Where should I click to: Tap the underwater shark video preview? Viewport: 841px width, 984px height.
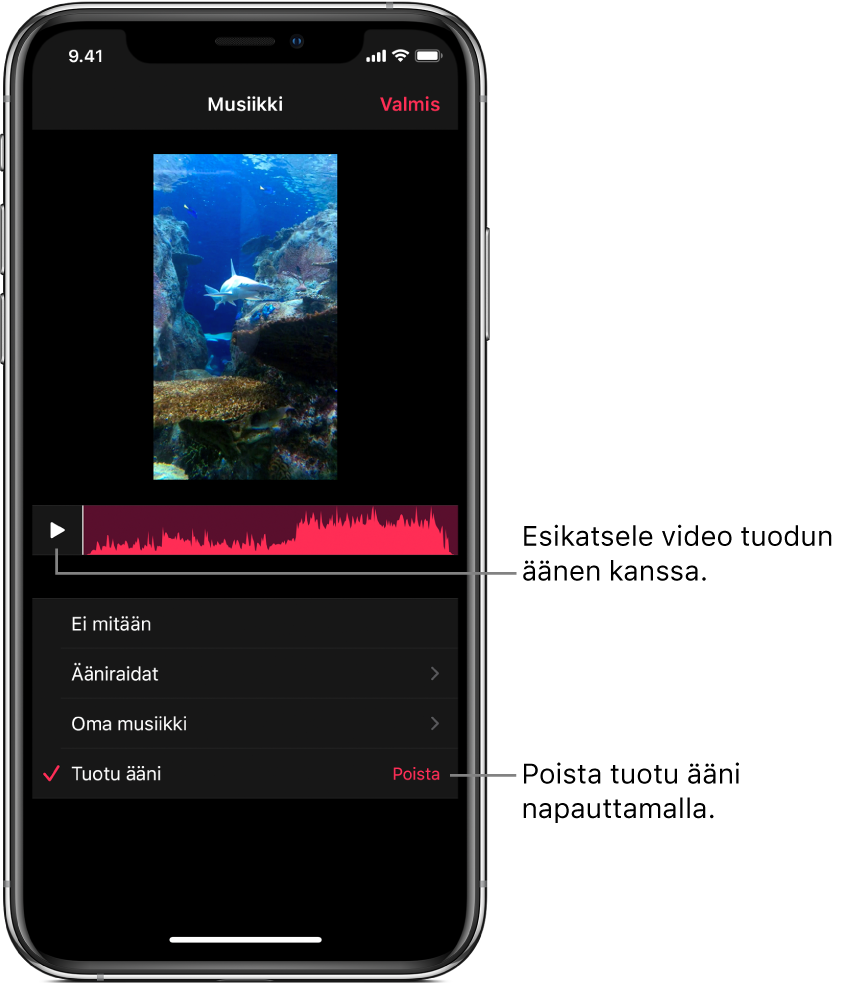click(x=245, y=317)
